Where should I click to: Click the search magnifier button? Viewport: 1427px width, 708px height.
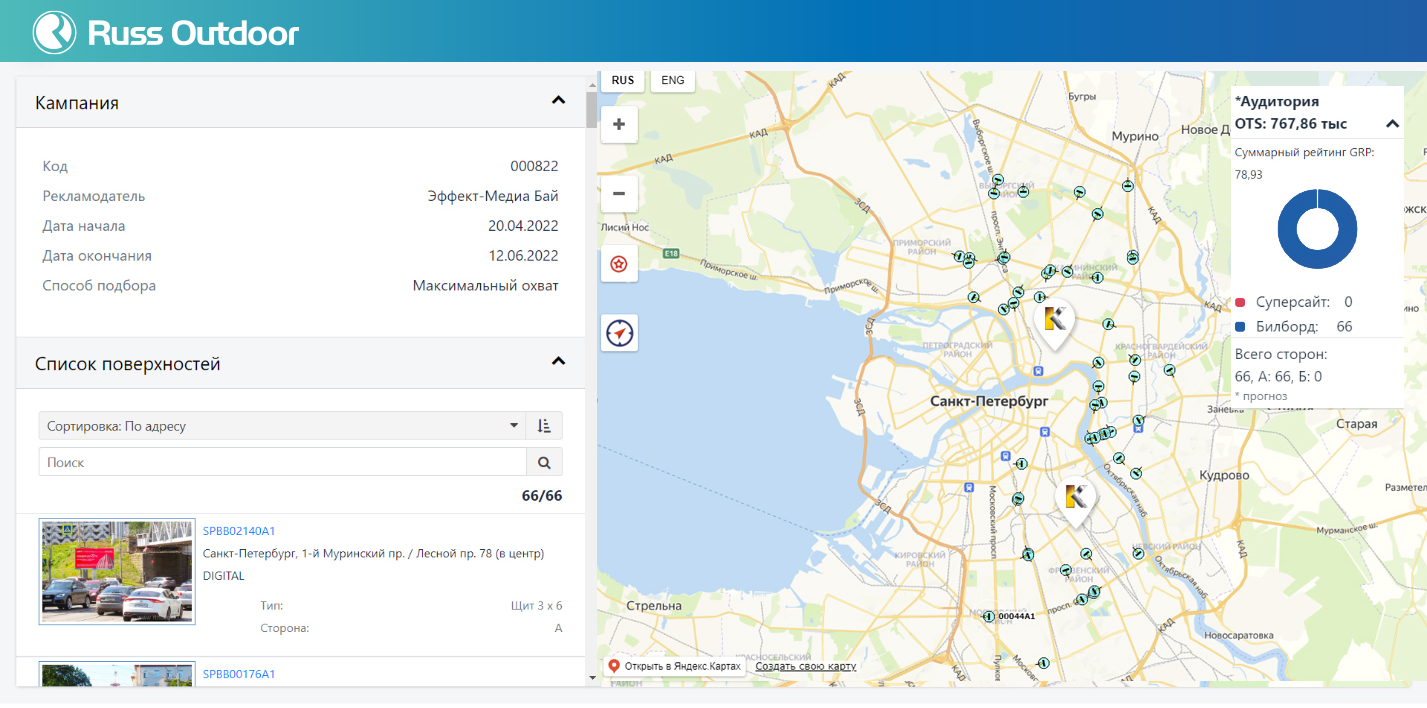coord(544,462)
